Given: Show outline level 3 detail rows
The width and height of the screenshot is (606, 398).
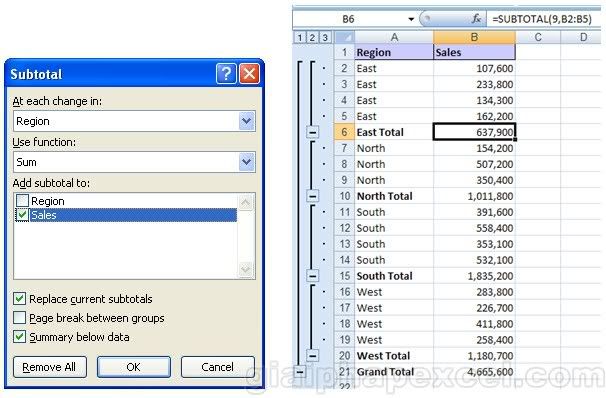Looking at the screenshot, I should click(x=325, y=37).
